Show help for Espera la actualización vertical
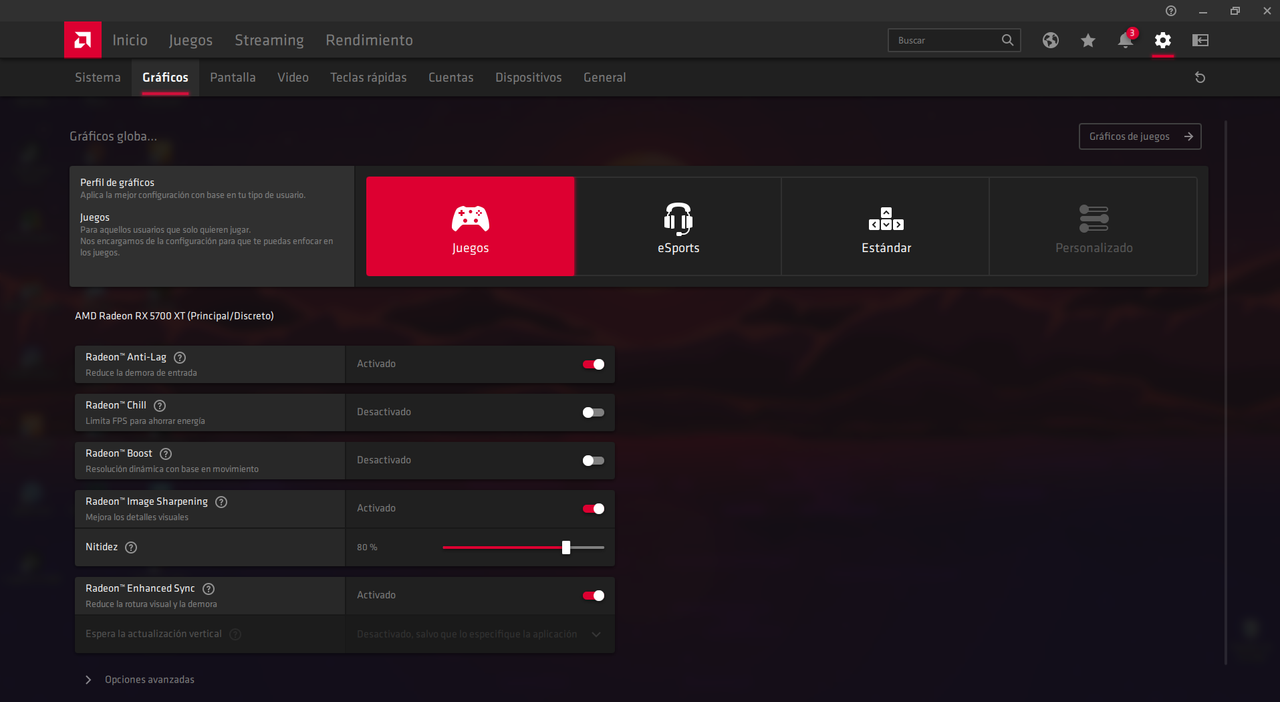 [235, 634]
